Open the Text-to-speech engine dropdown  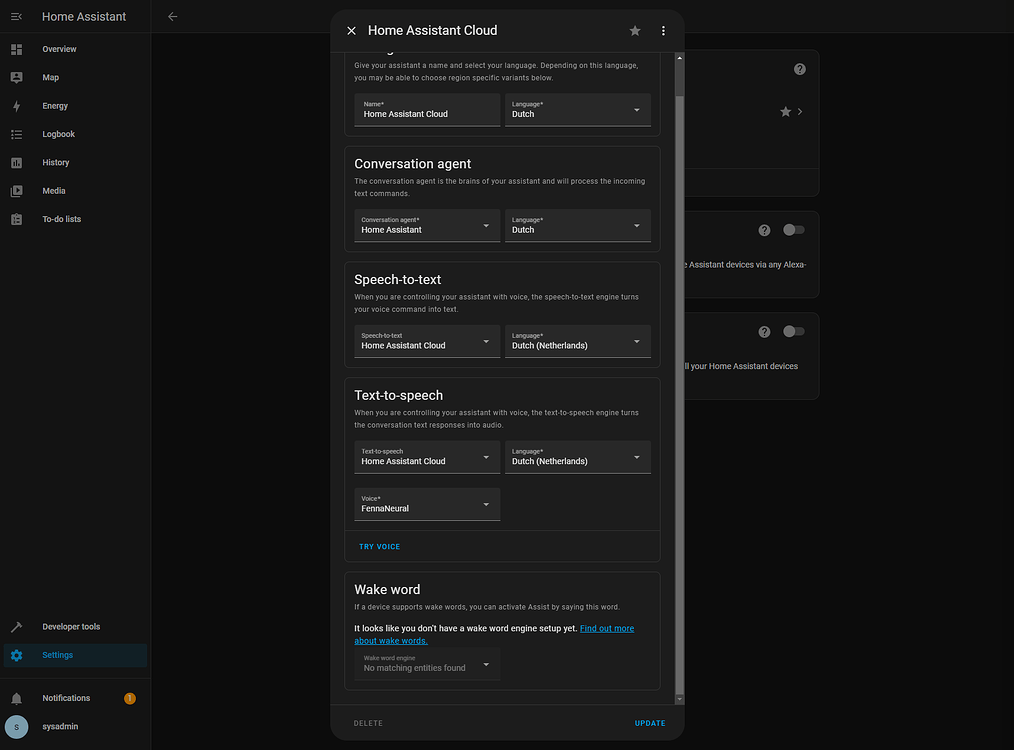[427, 457]
